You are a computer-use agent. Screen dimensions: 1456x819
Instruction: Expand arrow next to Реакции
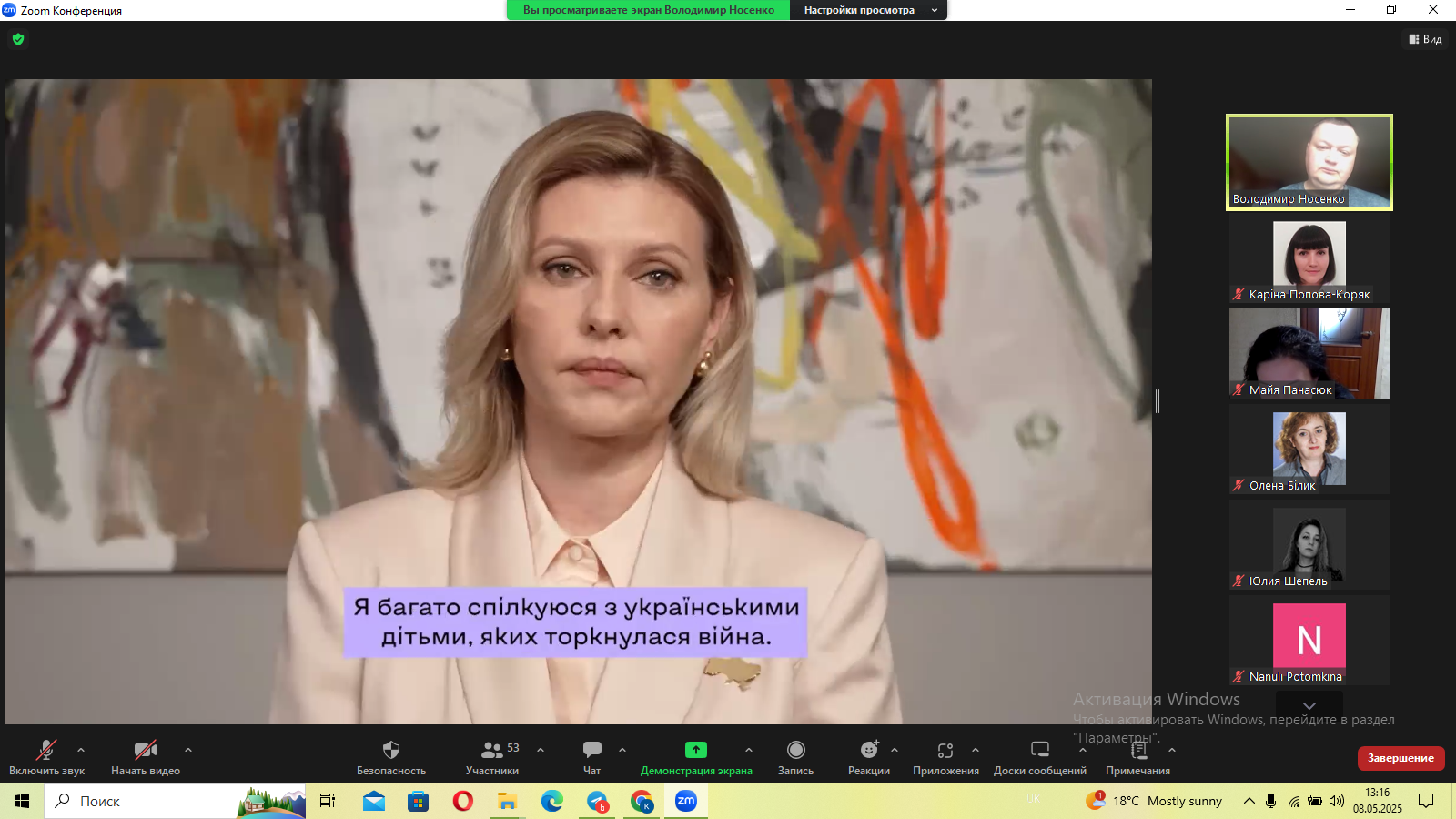[895, 750]
